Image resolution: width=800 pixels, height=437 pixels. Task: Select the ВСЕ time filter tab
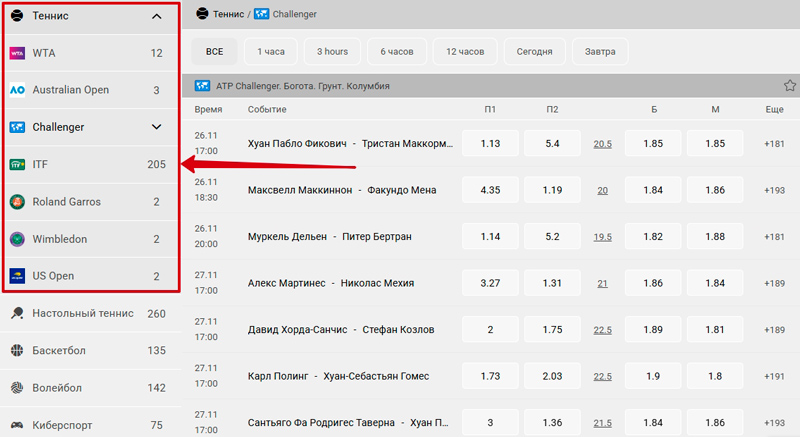click(x=214, y=51)
